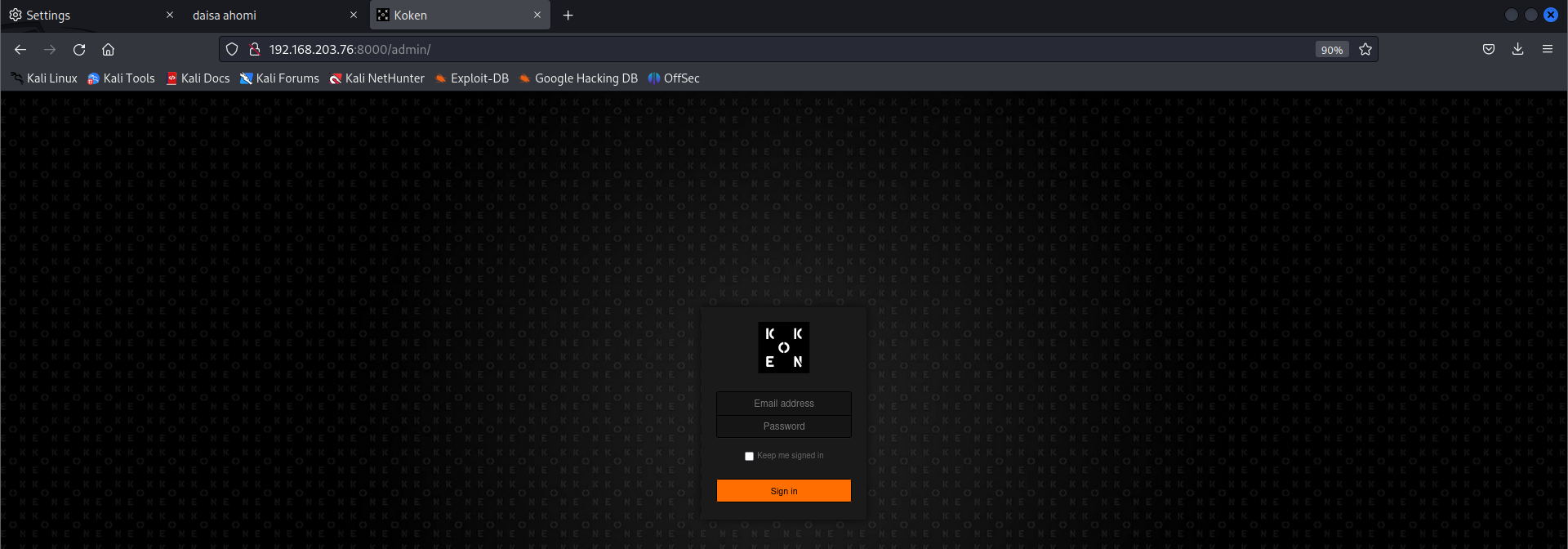
Task: Click the forward navigation arrow
Action: pyautogui.click(x=50, y=50)
